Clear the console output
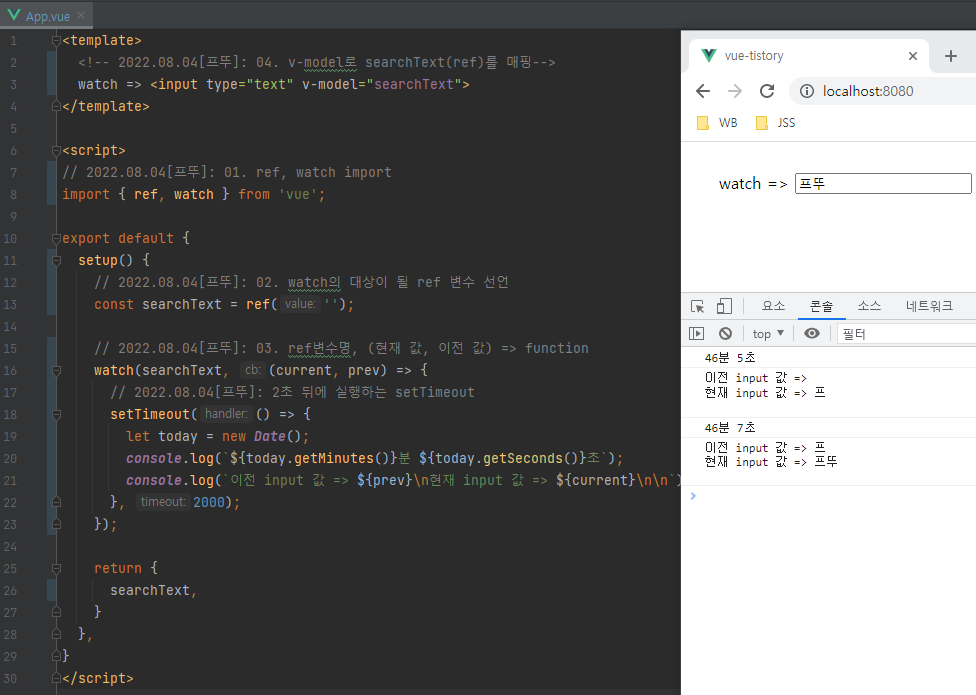The width and height of the screenshot is (976, 695). pyautogui.click(x=725, y=334)
